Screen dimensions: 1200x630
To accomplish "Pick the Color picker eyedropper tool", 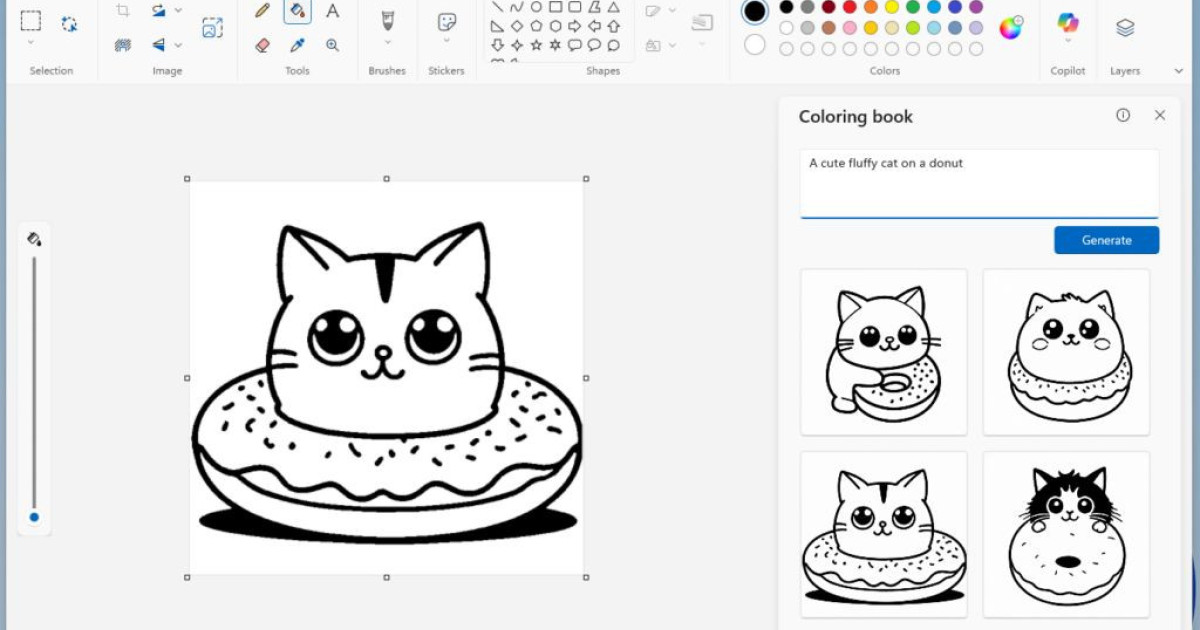I will click(x=297, y=45).
